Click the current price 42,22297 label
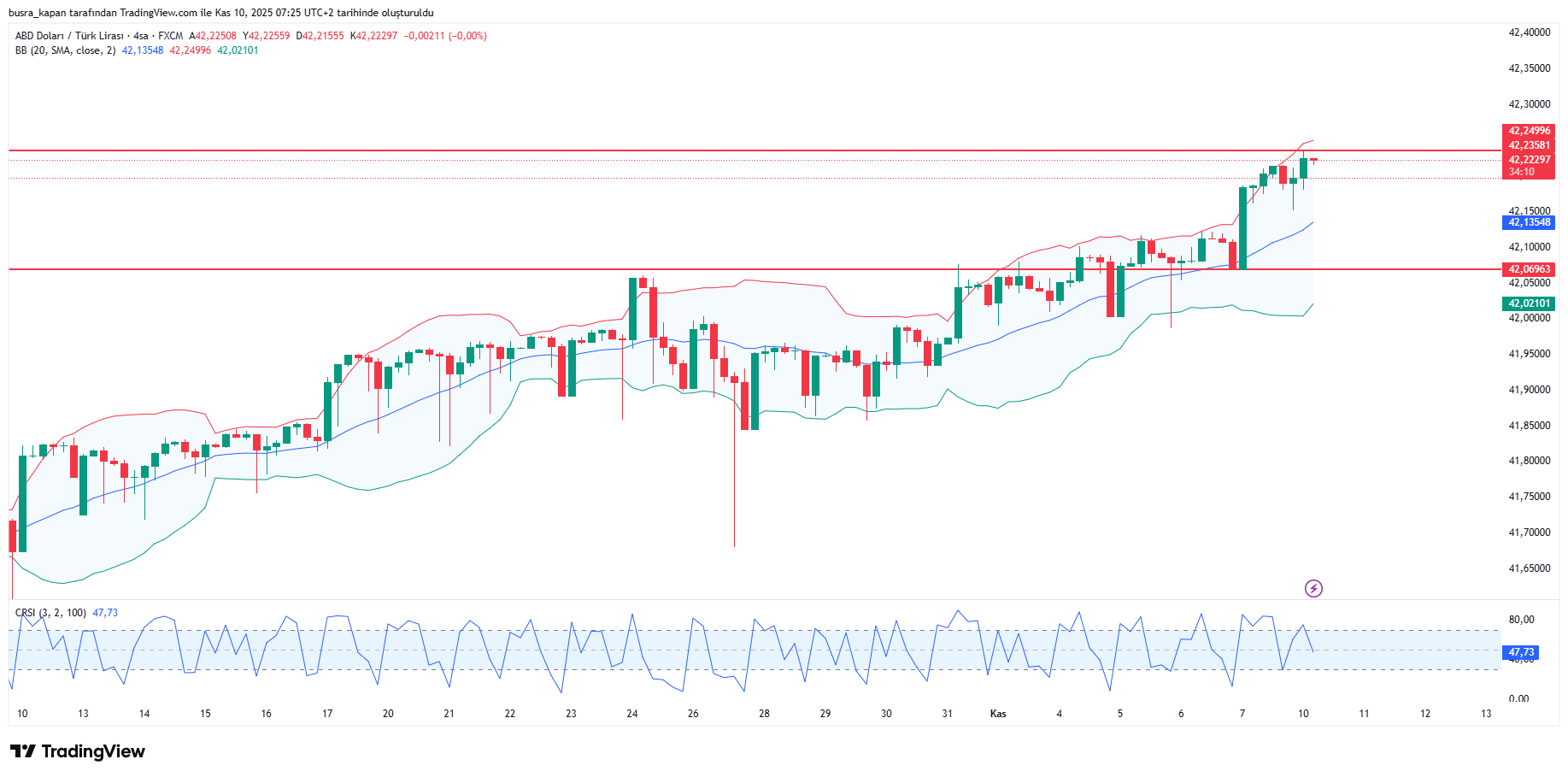The image size is (1568, 777). coord(1528,160)
